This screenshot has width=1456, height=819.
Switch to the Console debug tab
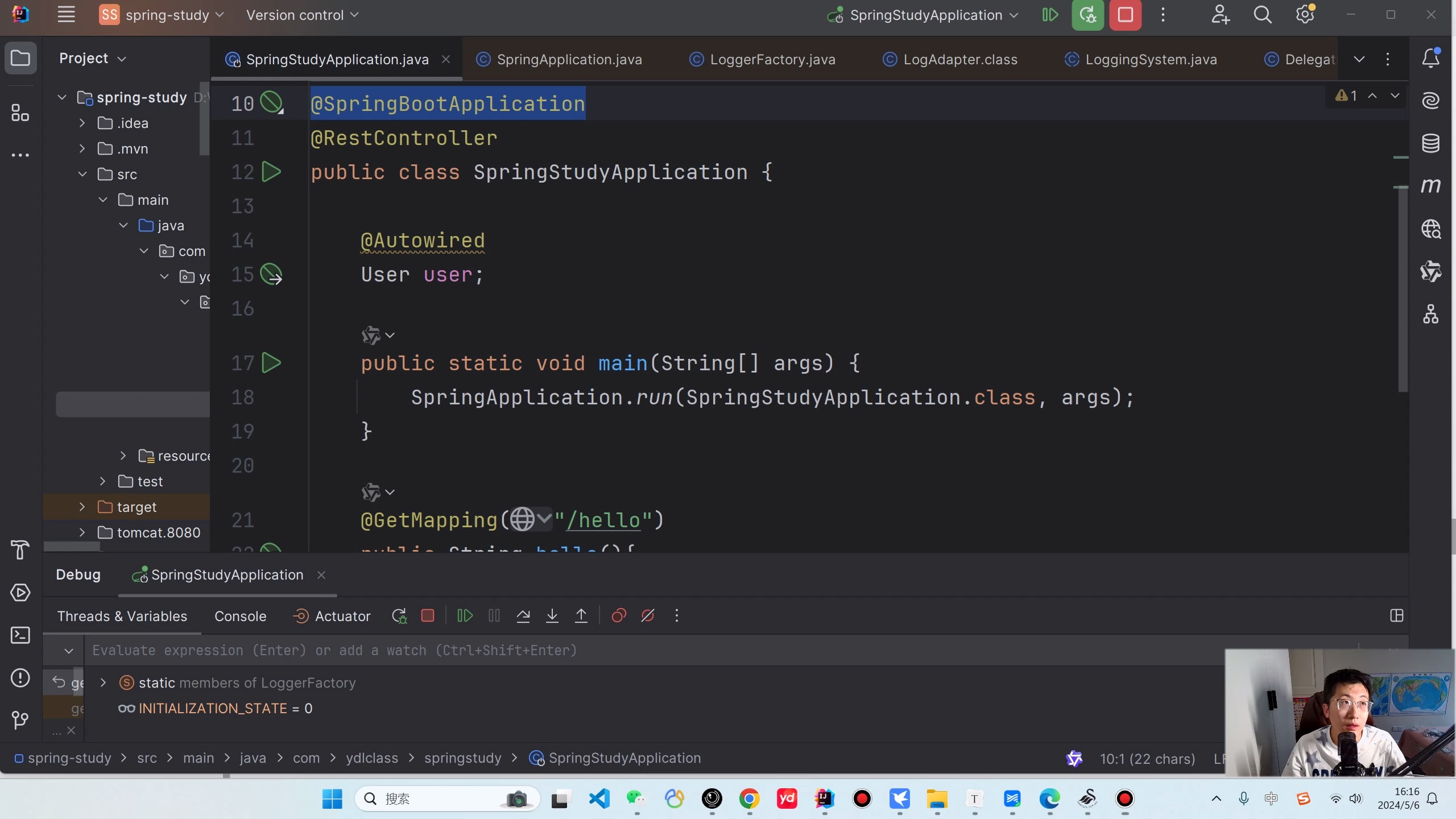(240, 617)
